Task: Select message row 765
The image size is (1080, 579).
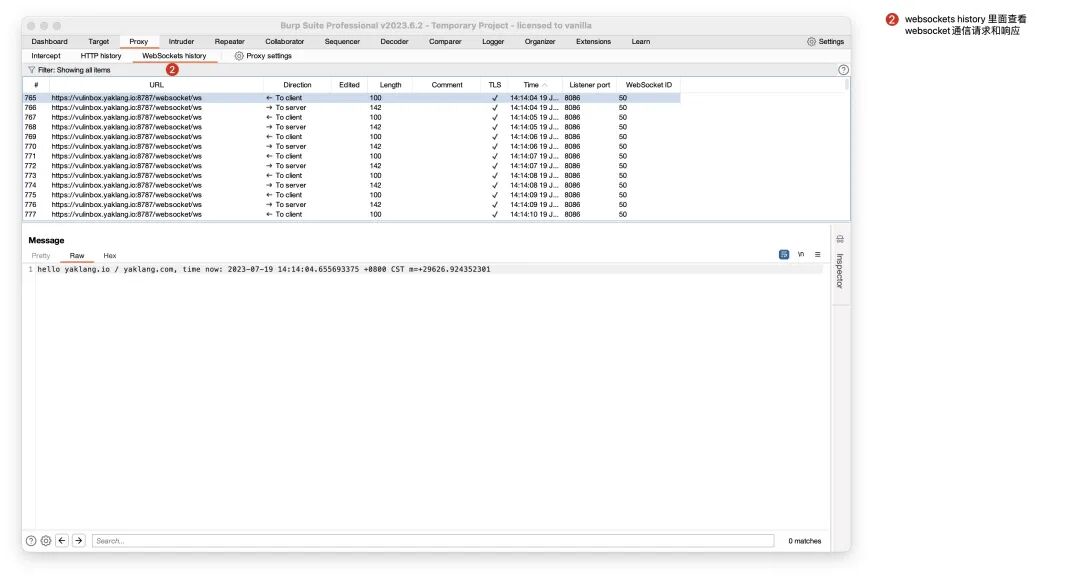Action: (x=351, y=98)
